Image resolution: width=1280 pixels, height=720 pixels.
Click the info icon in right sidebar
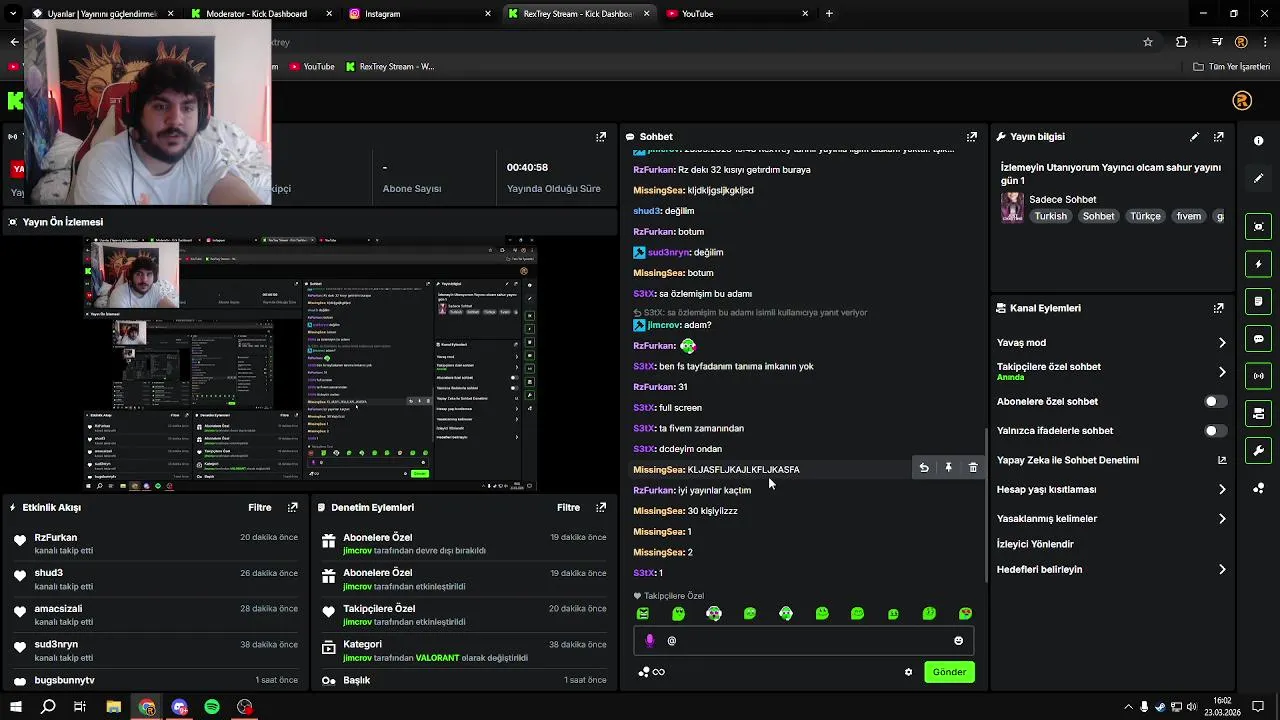(1259, 141)
